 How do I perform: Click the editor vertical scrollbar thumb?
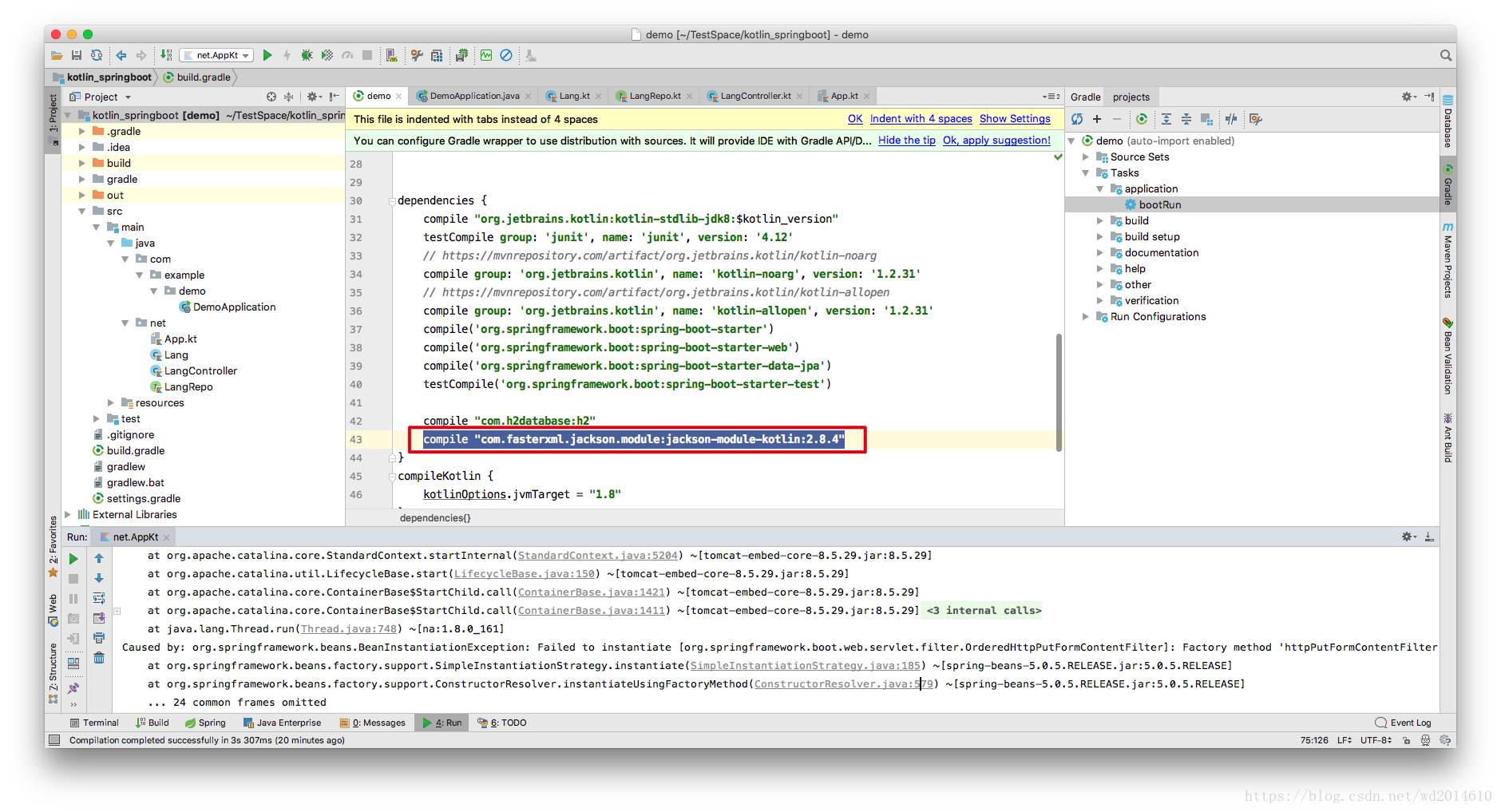[x=1059, y=392]
